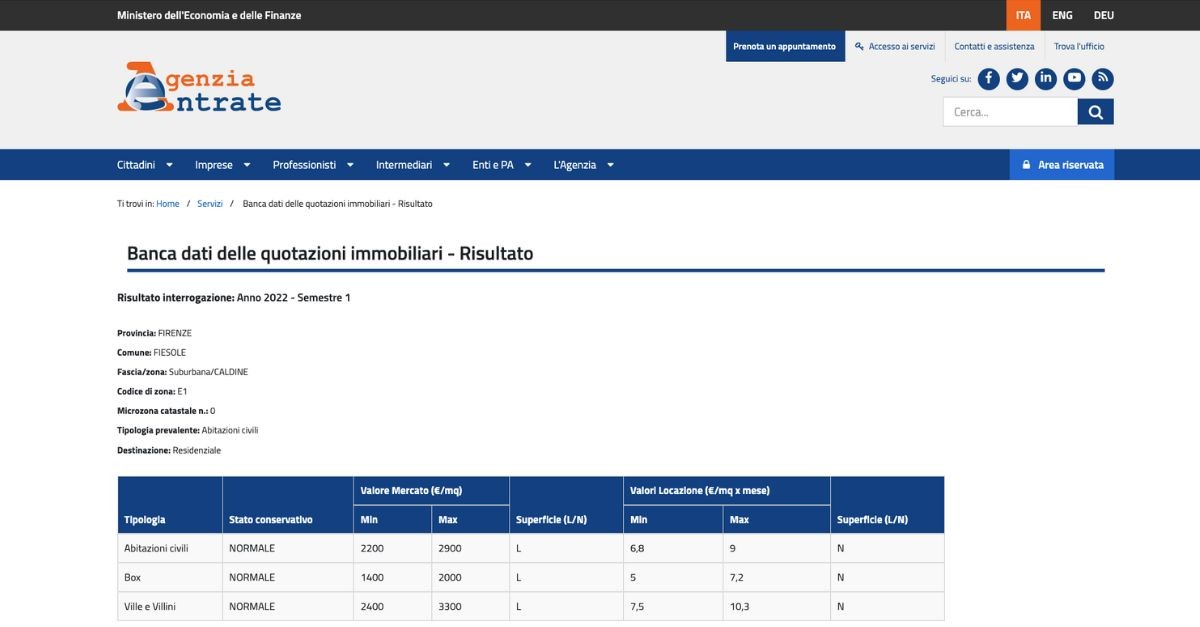Select the ITA language option
1200x627 pixels.
(x=1023, y=15)
